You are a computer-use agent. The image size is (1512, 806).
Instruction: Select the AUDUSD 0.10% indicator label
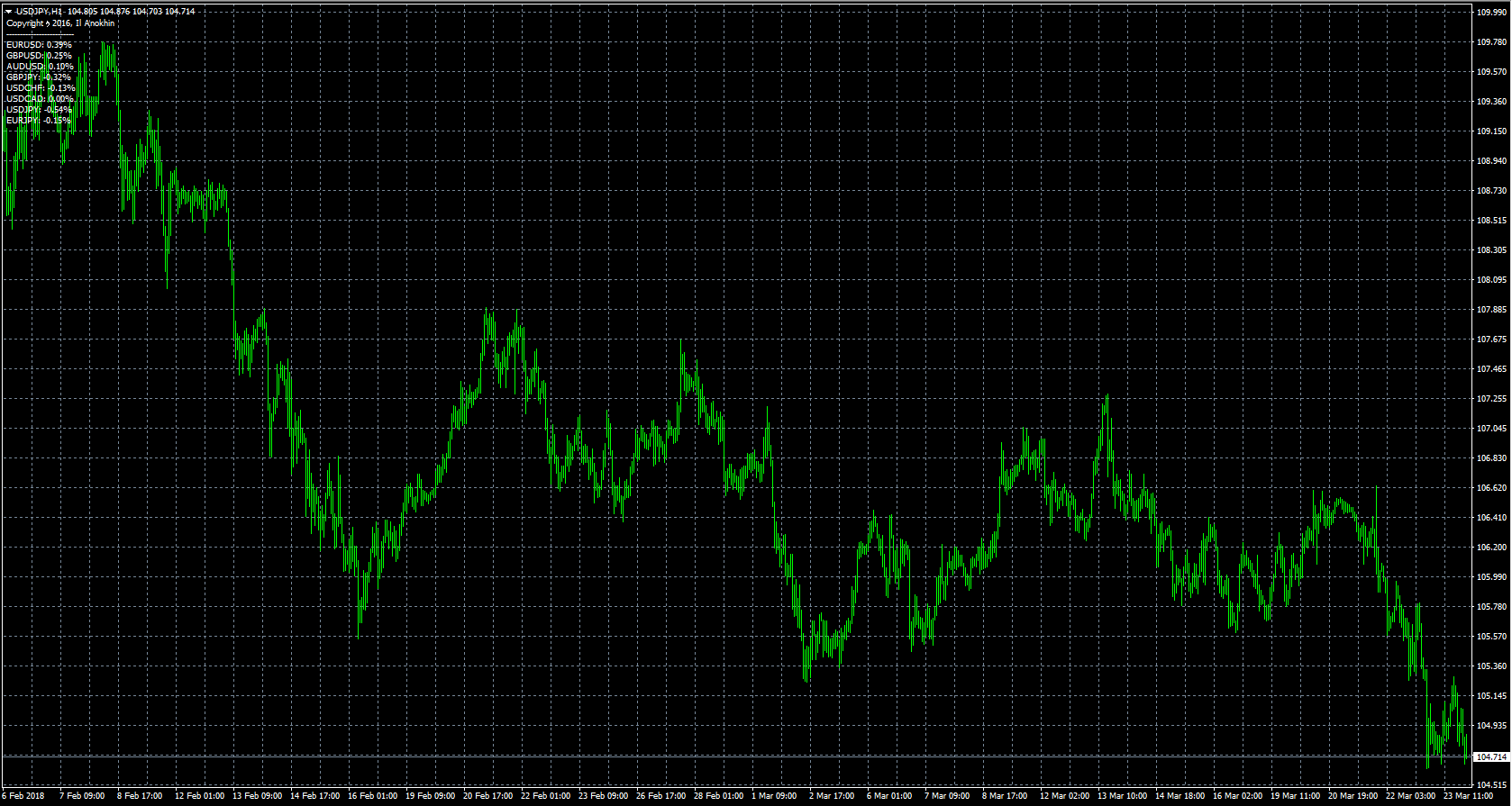point(40,67)
